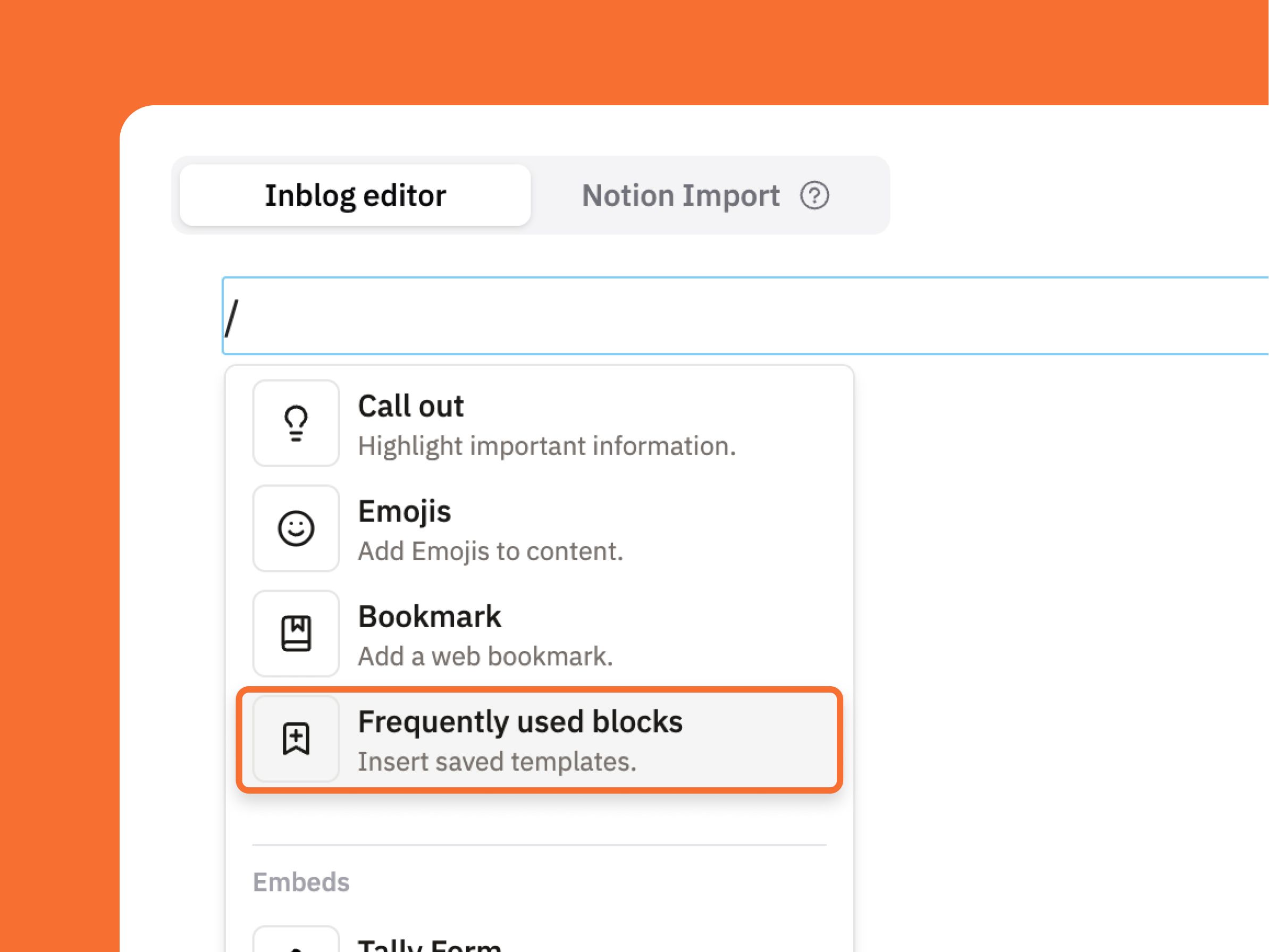This screenshot has height=952, width=1269.
Task: Click 'Highlight important information.' description text
Action: point(546,446)
